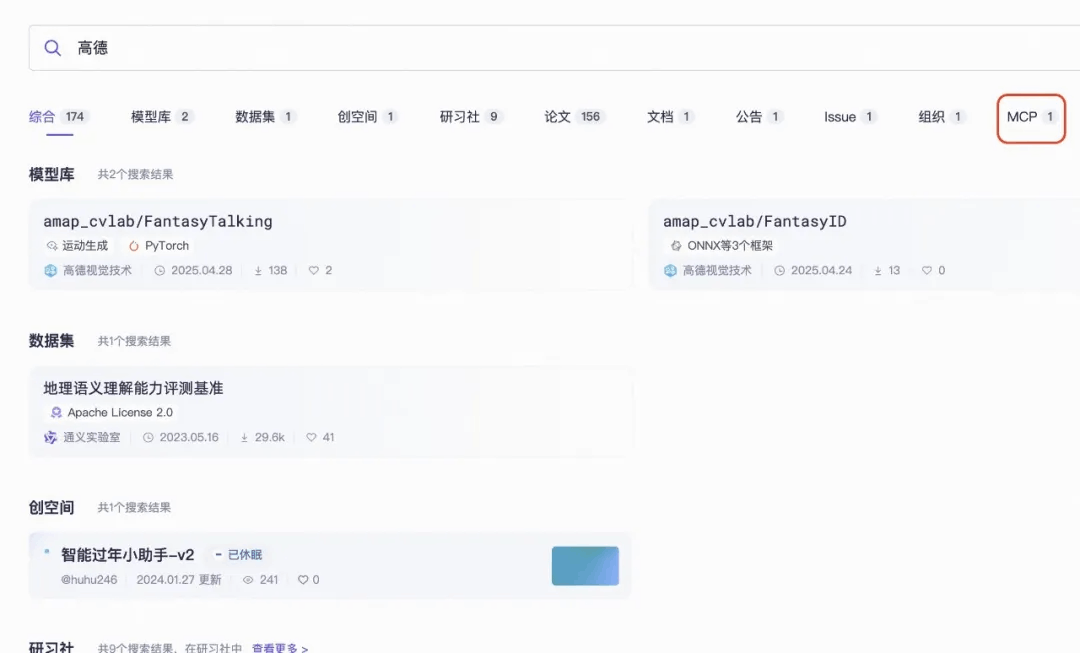Click the ONNX等3个框架 icon
The width and height of the screenshot is (1080, 653).
pyautogui.click(x=676, y=246)
